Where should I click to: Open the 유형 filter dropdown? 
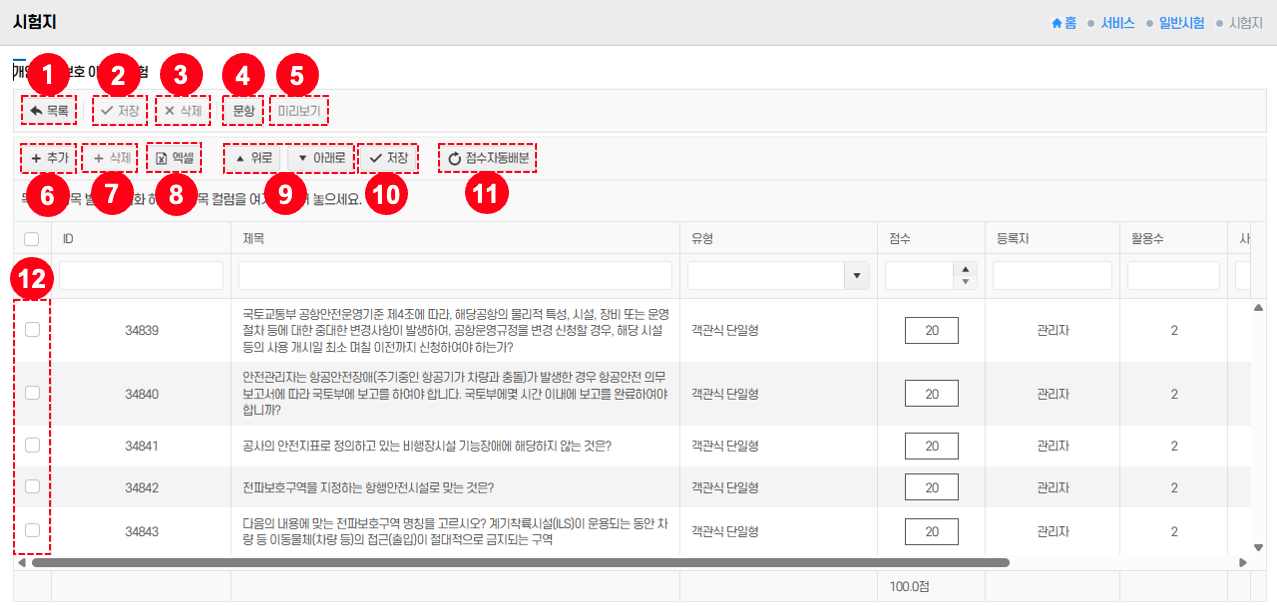(x=857, y=276)
